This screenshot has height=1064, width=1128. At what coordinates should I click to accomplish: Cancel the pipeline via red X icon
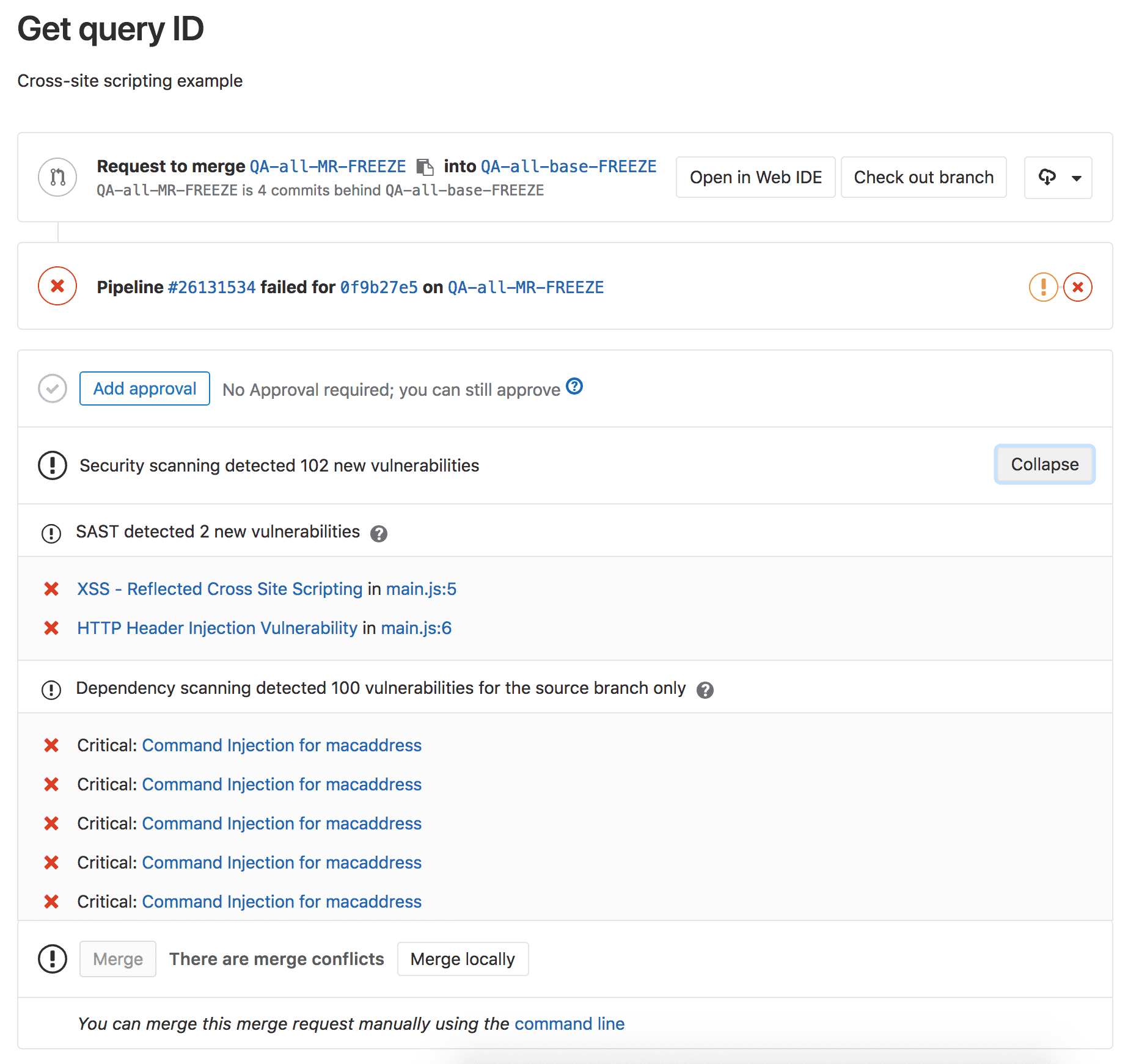click(1078, 286)
